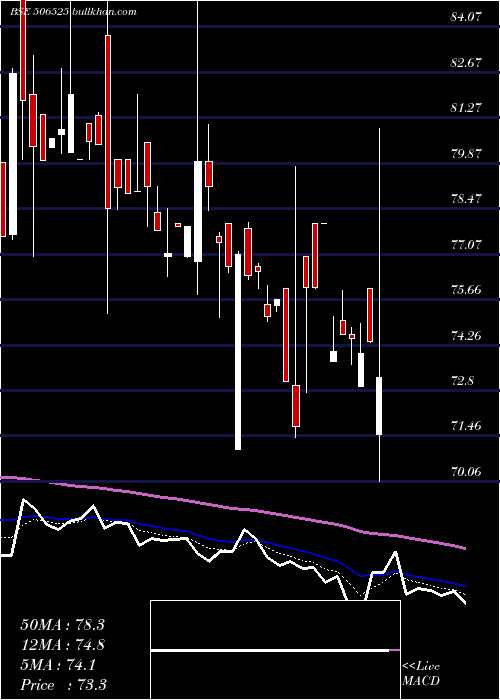Click the 84.07 price axis label
The width and height of the screenshot is (500, 700).
467,17
